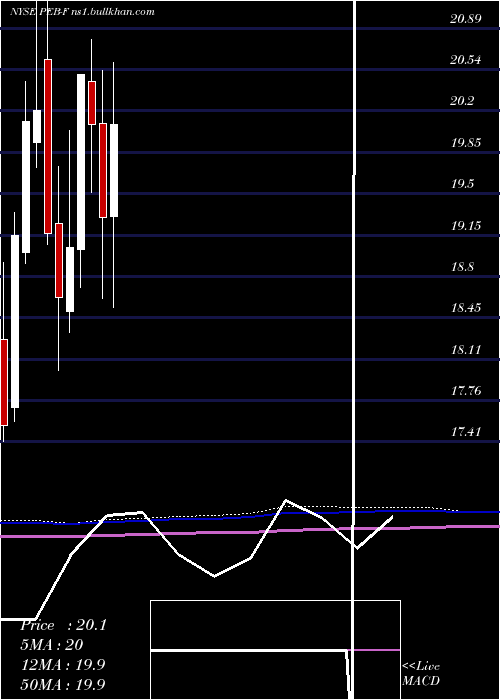Click the NYSE PEB-F ns1.bullkhan.com title text

[x=82, y=12]
